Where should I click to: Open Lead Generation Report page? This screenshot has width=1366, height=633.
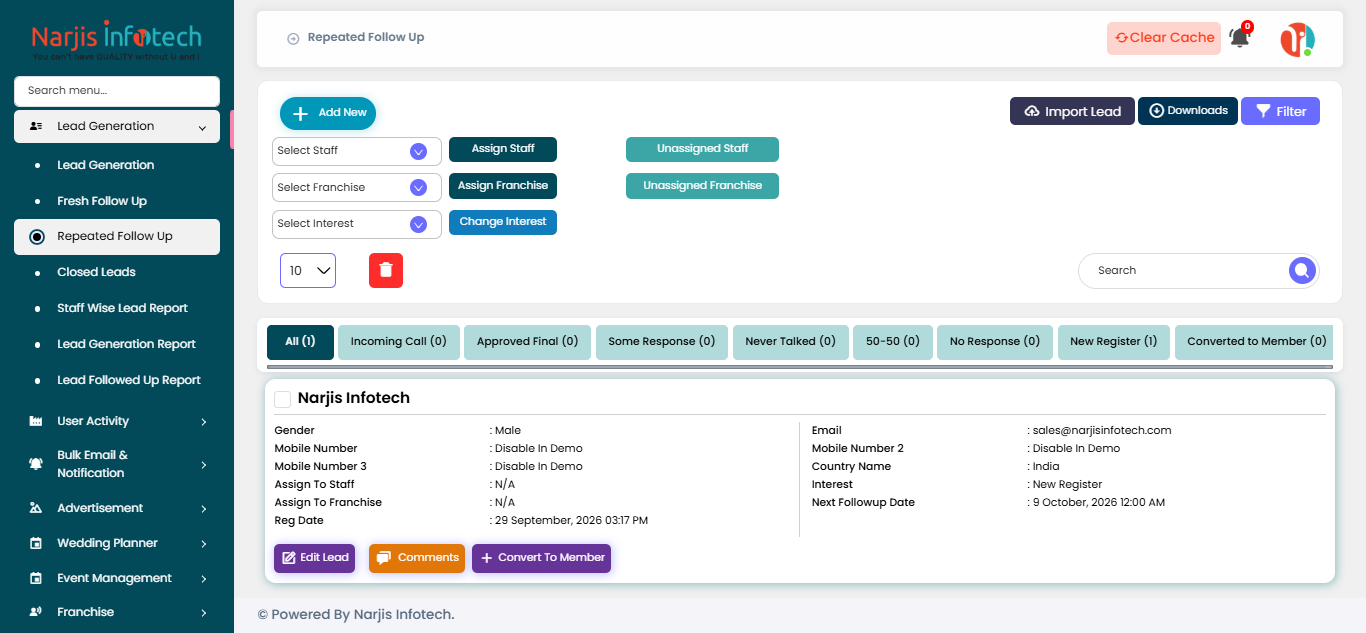[126, 345]
